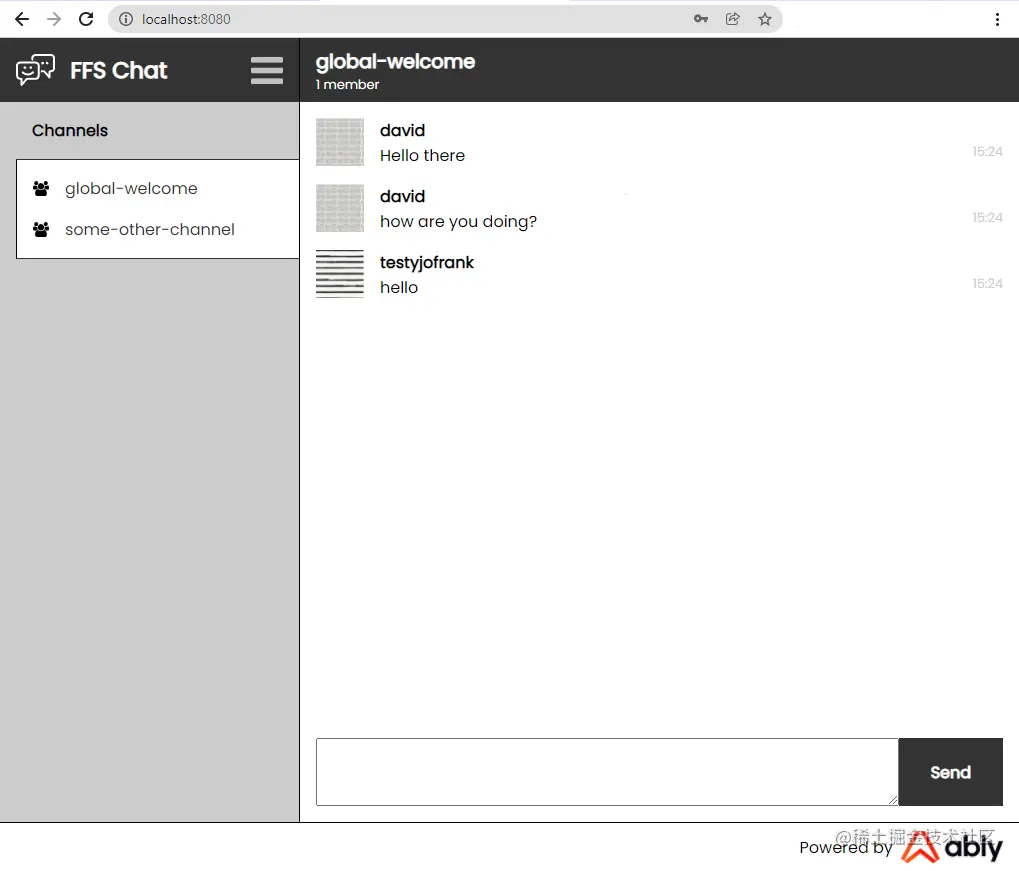Click the "hello" message from testyjofrank
The width and height of the screenshot is (1019, 871).
point(398,287)
